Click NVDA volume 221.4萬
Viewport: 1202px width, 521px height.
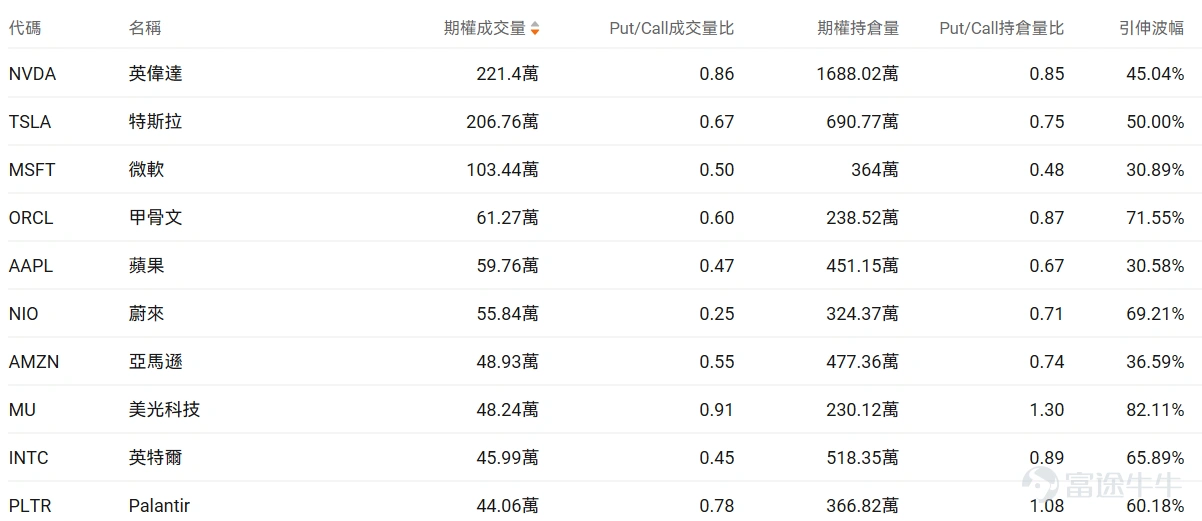[x=508, y=74]
